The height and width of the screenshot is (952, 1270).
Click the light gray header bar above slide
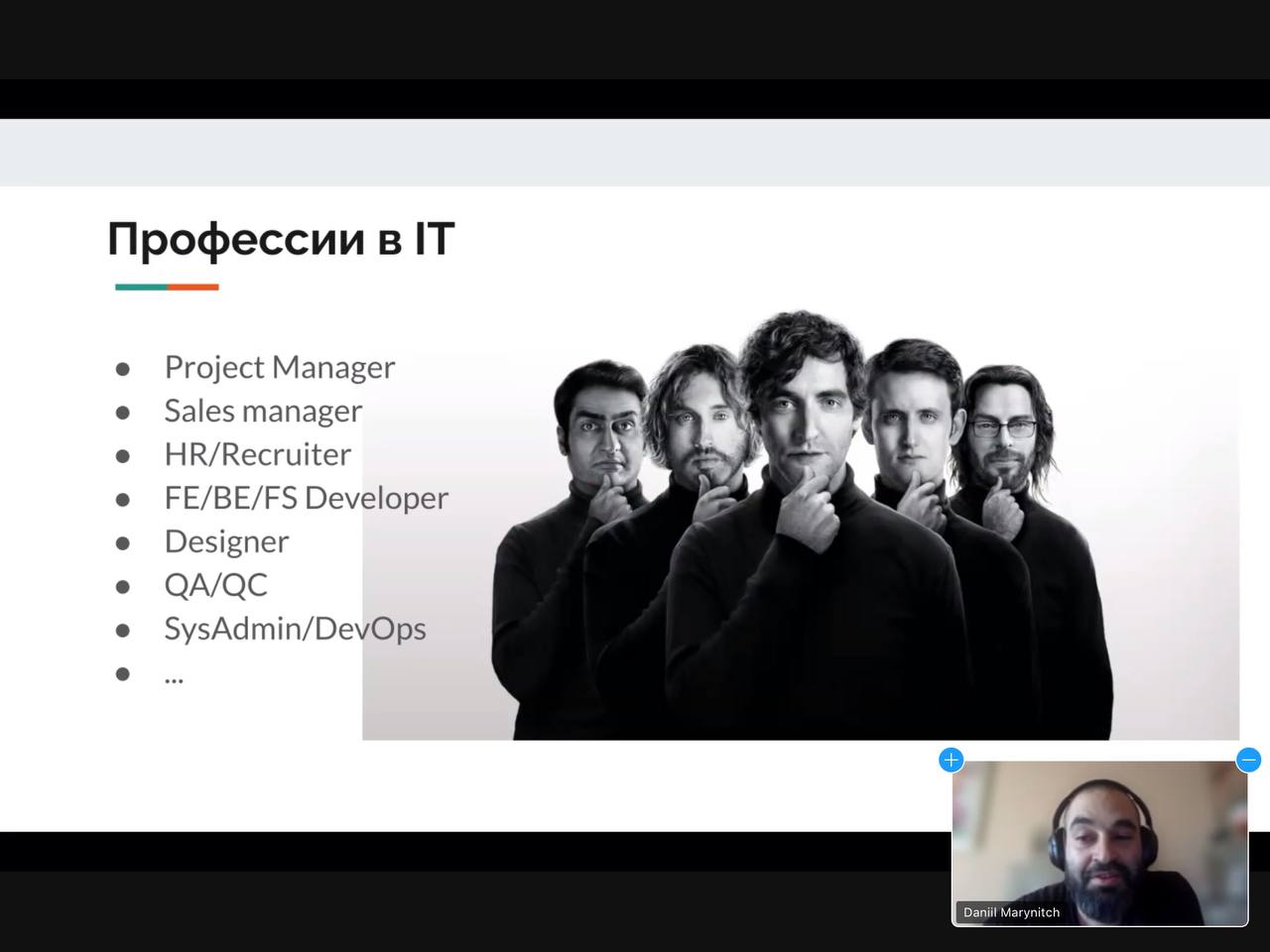(x=635, y=152)
